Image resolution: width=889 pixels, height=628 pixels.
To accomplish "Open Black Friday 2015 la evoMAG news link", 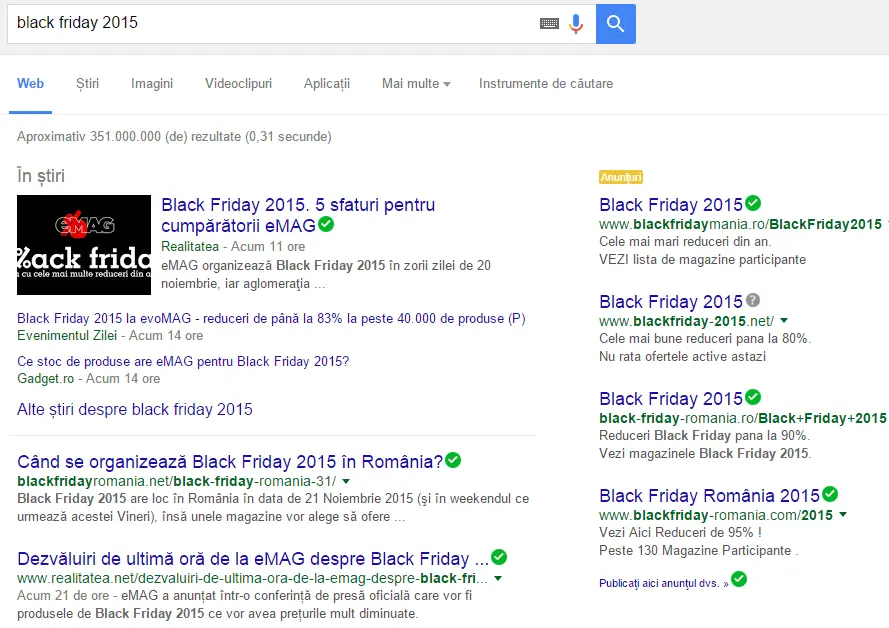I will pyautogui.click(x=271, y=319).
